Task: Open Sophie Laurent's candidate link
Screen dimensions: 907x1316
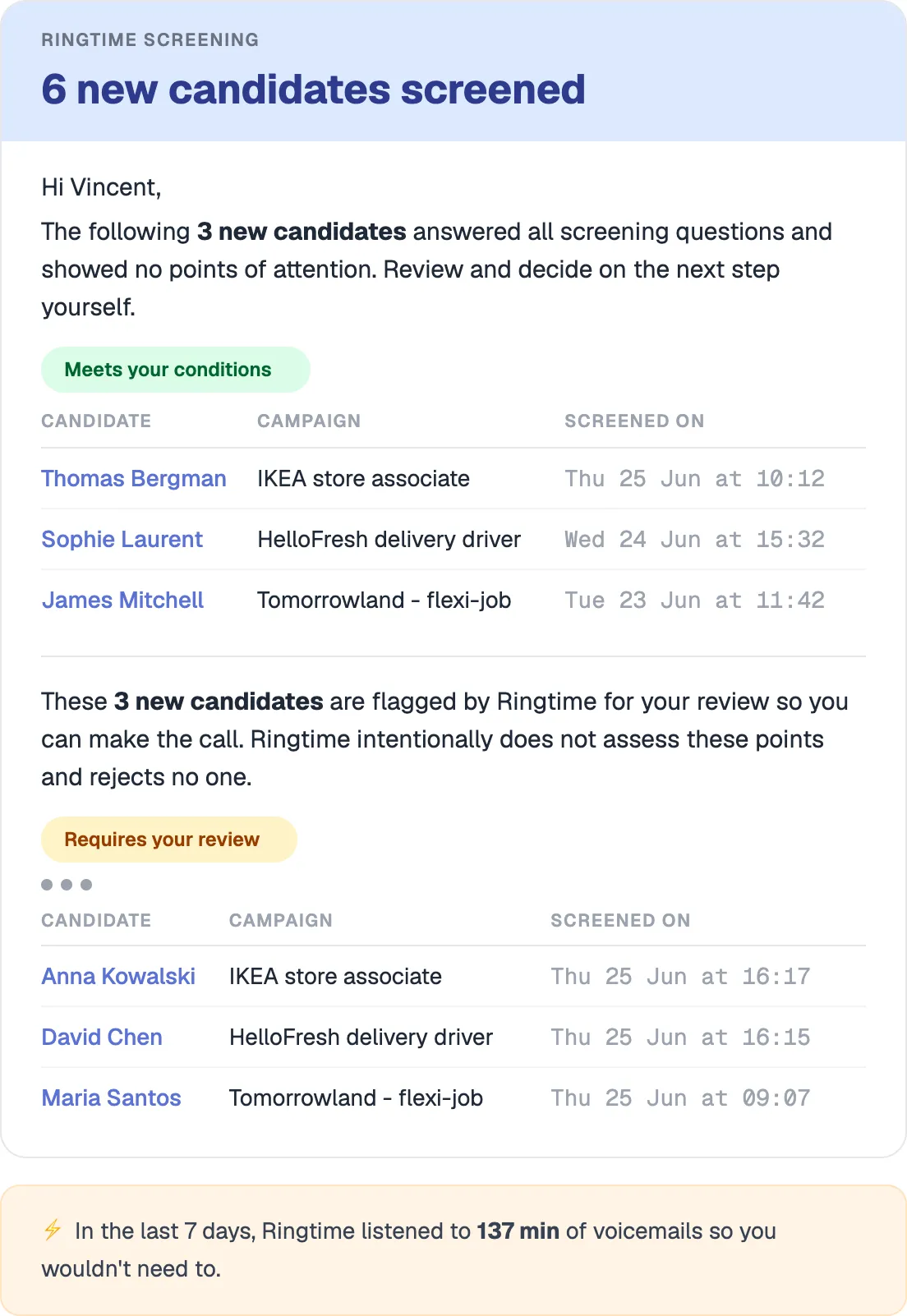Action: point(122,539)
